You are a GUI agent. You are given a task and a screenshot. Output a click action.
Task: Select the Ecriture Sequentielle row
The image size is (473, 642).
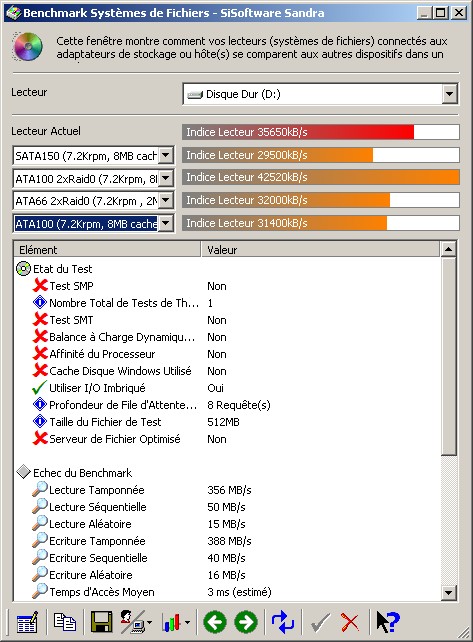(227, 558)
